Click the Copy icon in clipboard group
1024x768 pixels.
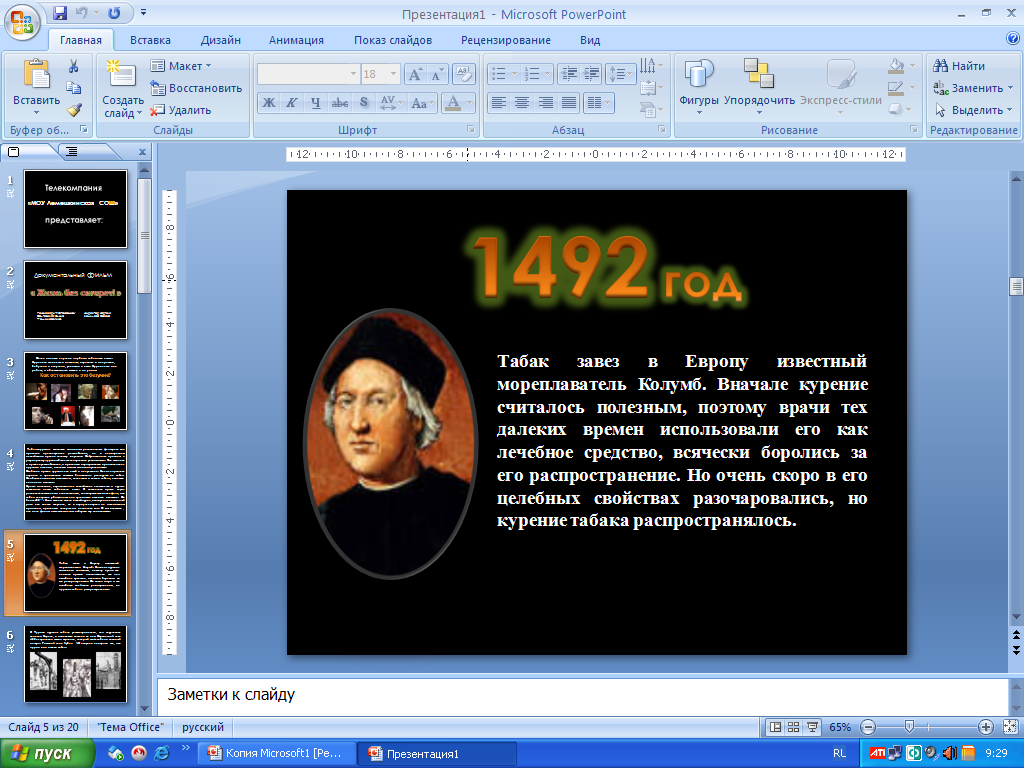coord(73,88)
